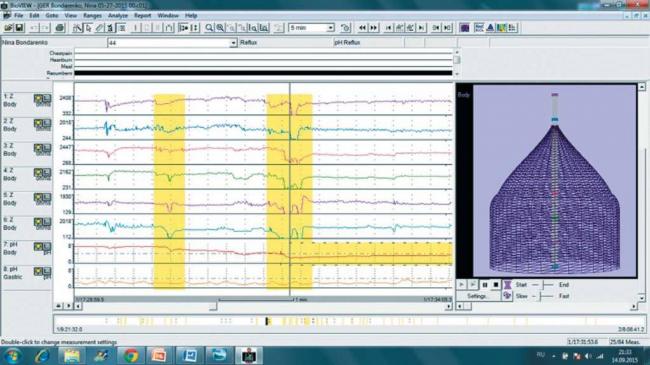Image resolution: width=650 pixels, height=365 pixels.
Task: Click the vertical scale arrows toolbar icon
Action: (194, 28)
